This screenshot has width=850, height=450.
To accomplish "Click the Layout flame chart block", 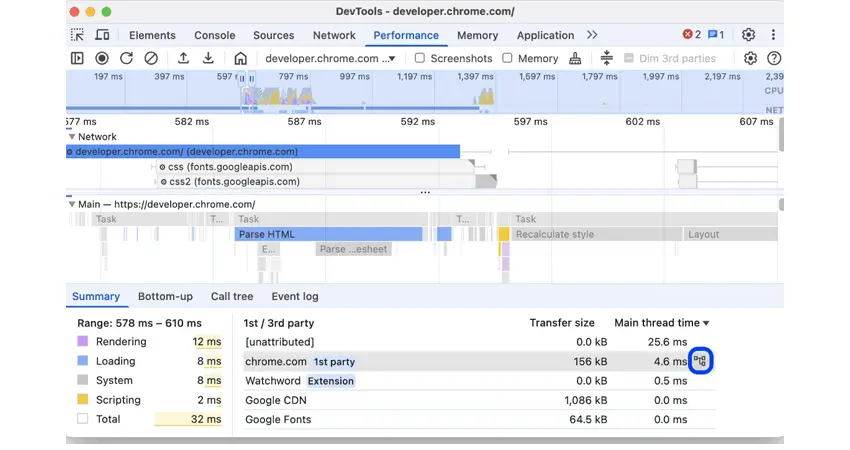I will tap(731, 234).
